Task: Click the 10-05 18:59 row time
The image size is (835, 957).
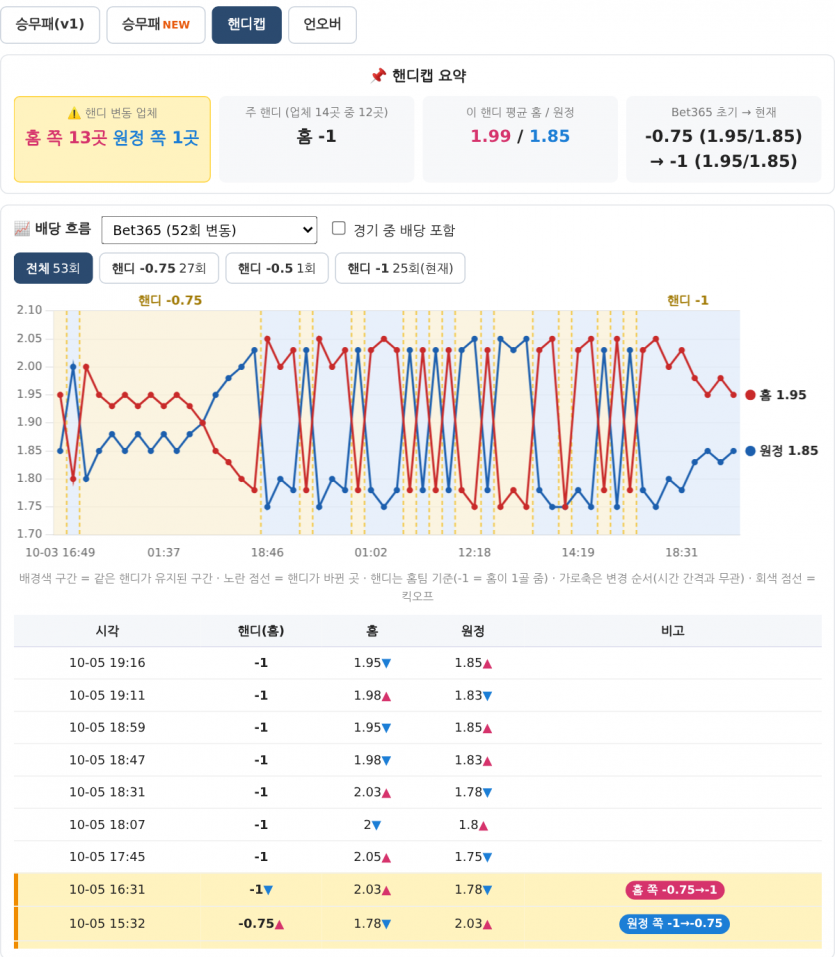Action: point(107,728)
